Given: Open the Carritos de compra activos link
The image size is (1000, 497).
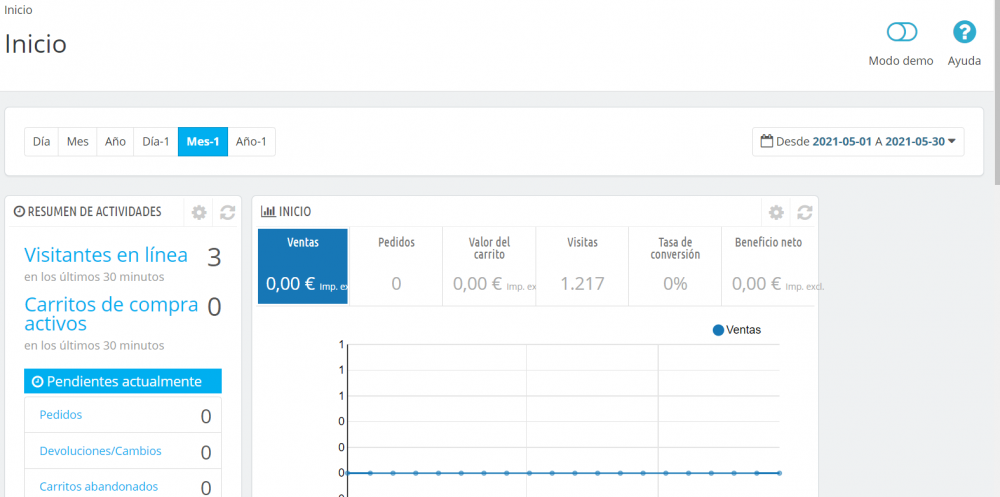Looking at the screenshot, I should click(x=111, y=314).
